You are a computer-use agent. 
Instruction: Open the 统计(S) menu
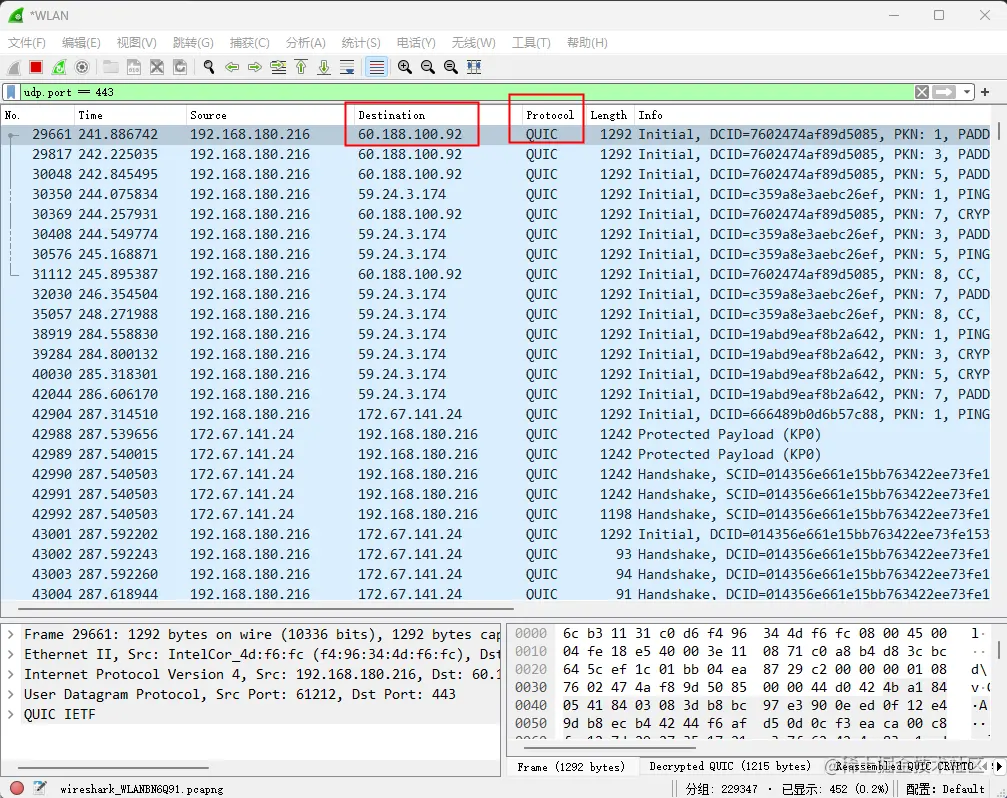click(361, 42)
